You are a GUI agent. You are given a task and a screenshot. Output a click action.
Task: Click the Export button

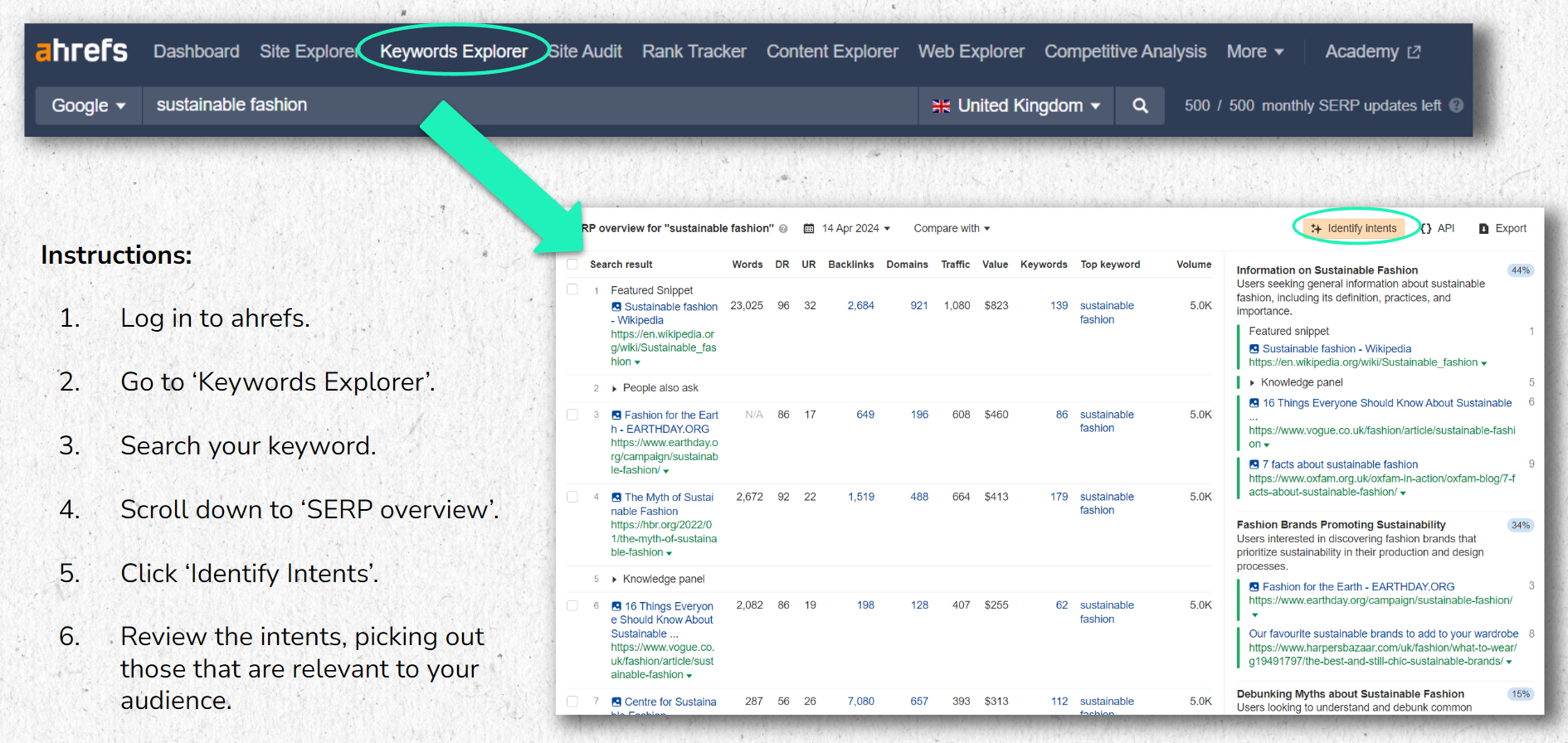pos(1502,229)
